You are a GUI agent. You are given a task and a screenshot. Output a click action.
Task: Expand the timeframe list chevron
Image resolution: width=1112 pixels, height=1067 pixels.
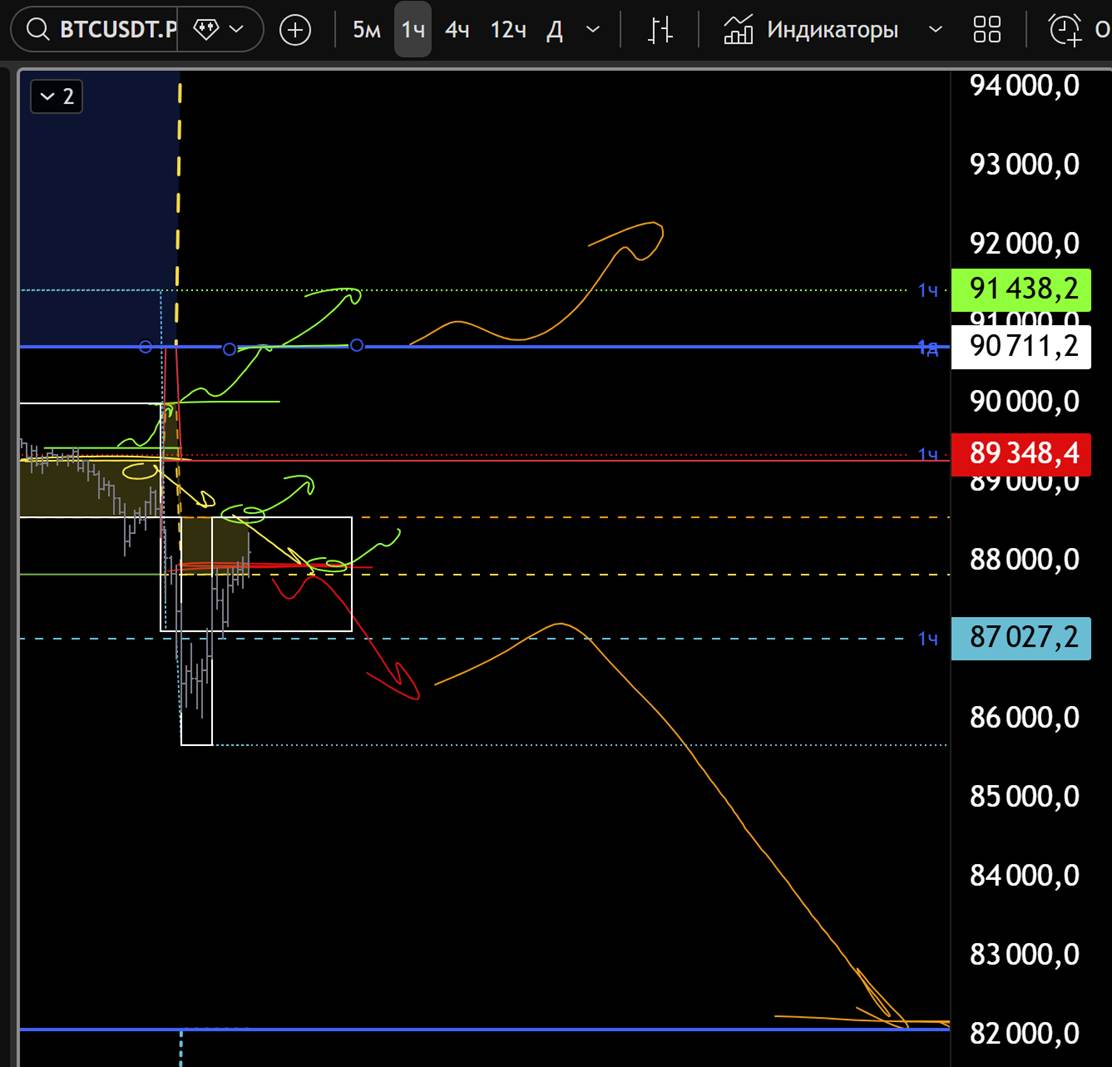click(x=593, y=30)
